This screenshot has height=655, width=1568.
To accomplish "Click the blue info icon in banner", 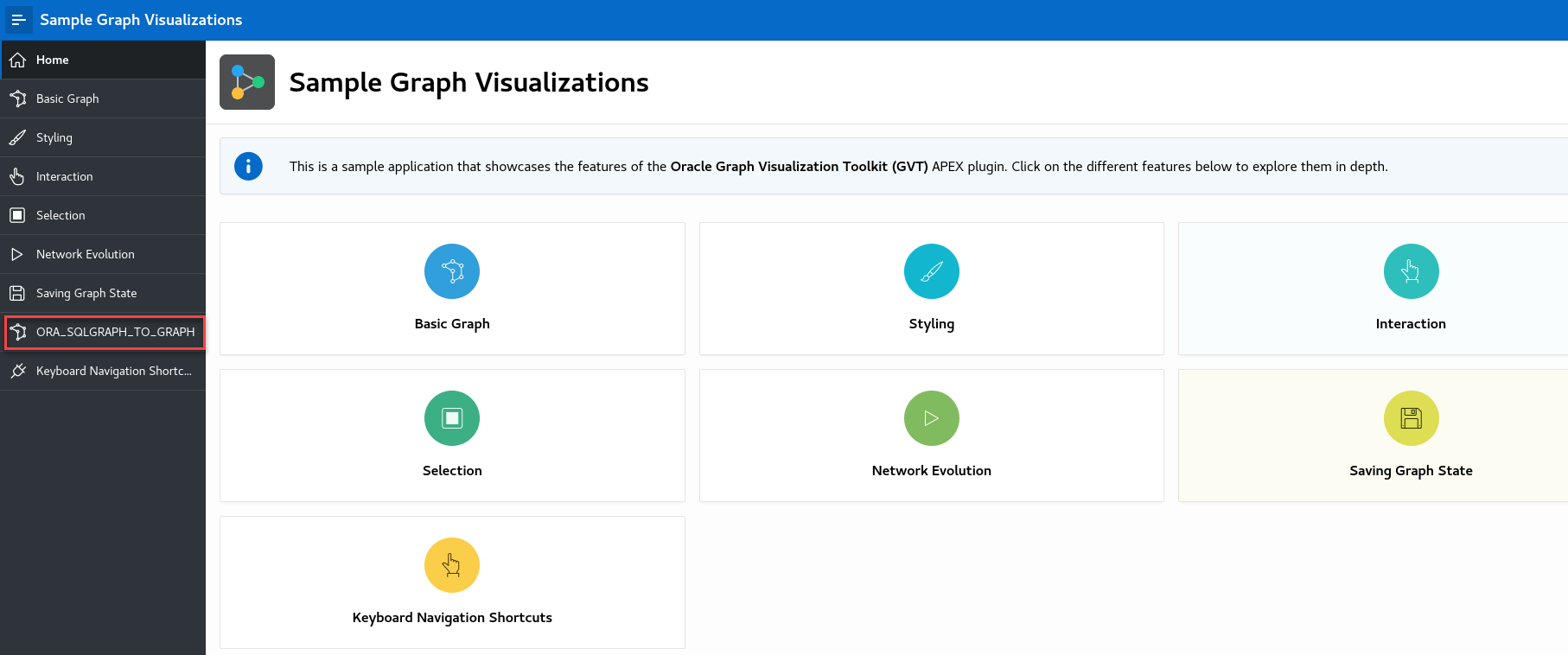I will pyautogui.click(x=248, y=166).
